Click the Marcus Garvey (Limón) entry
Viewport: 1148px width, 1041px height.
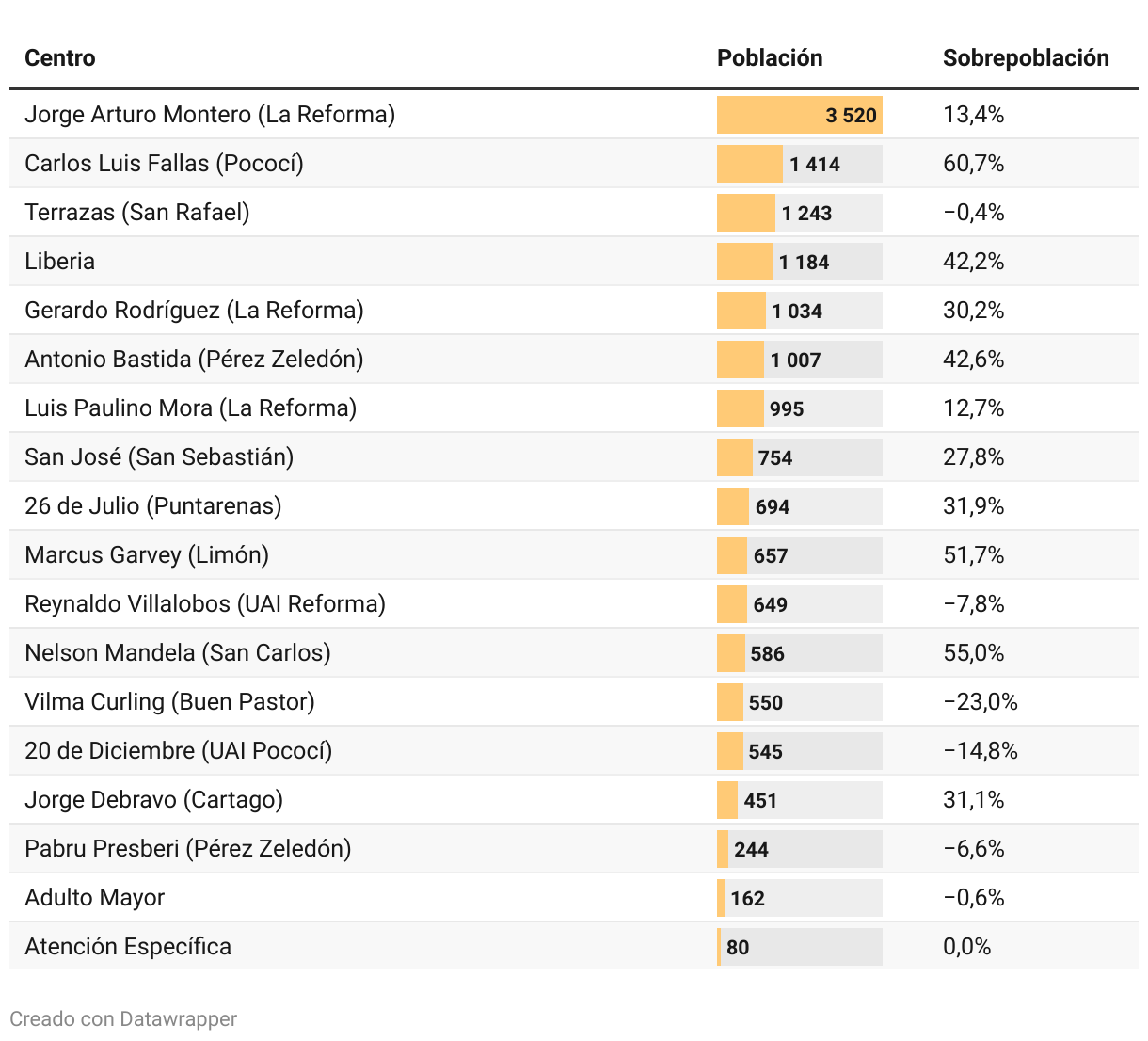click(147, 555)
